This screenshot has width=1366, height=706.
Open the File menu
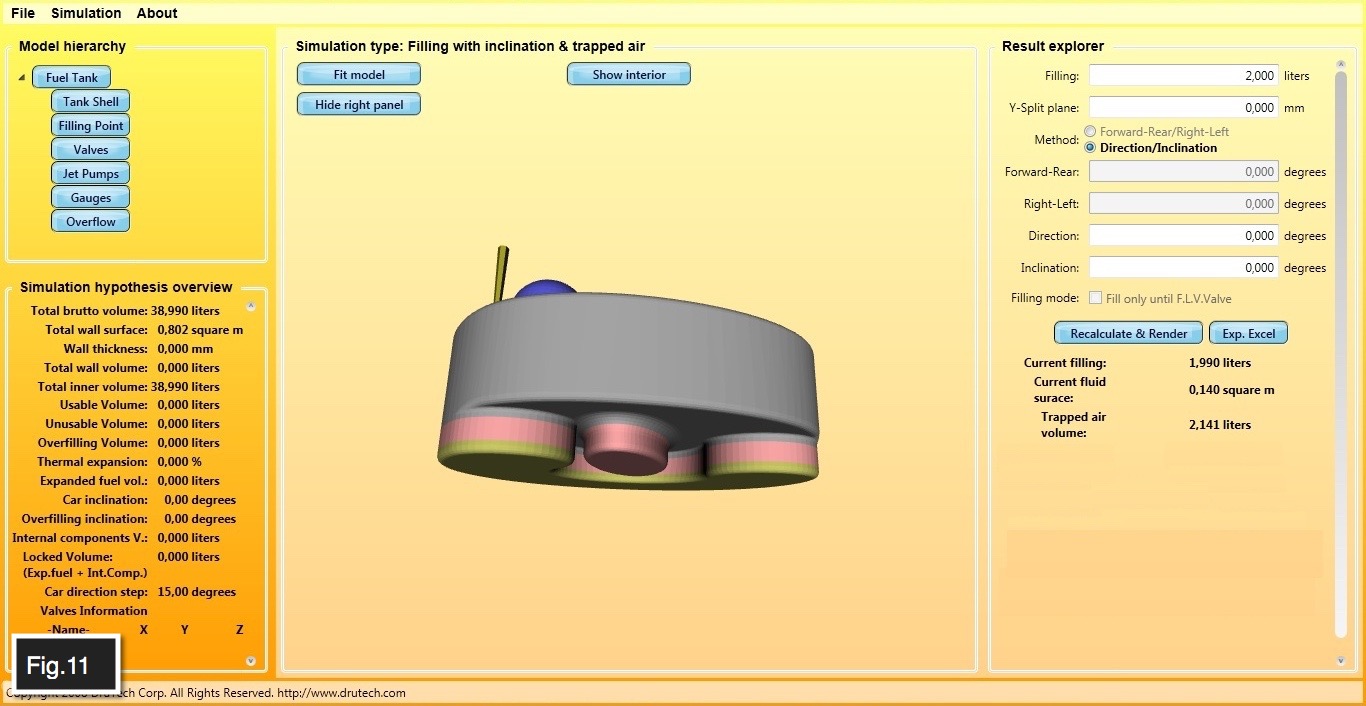click(x=23, y=13)
